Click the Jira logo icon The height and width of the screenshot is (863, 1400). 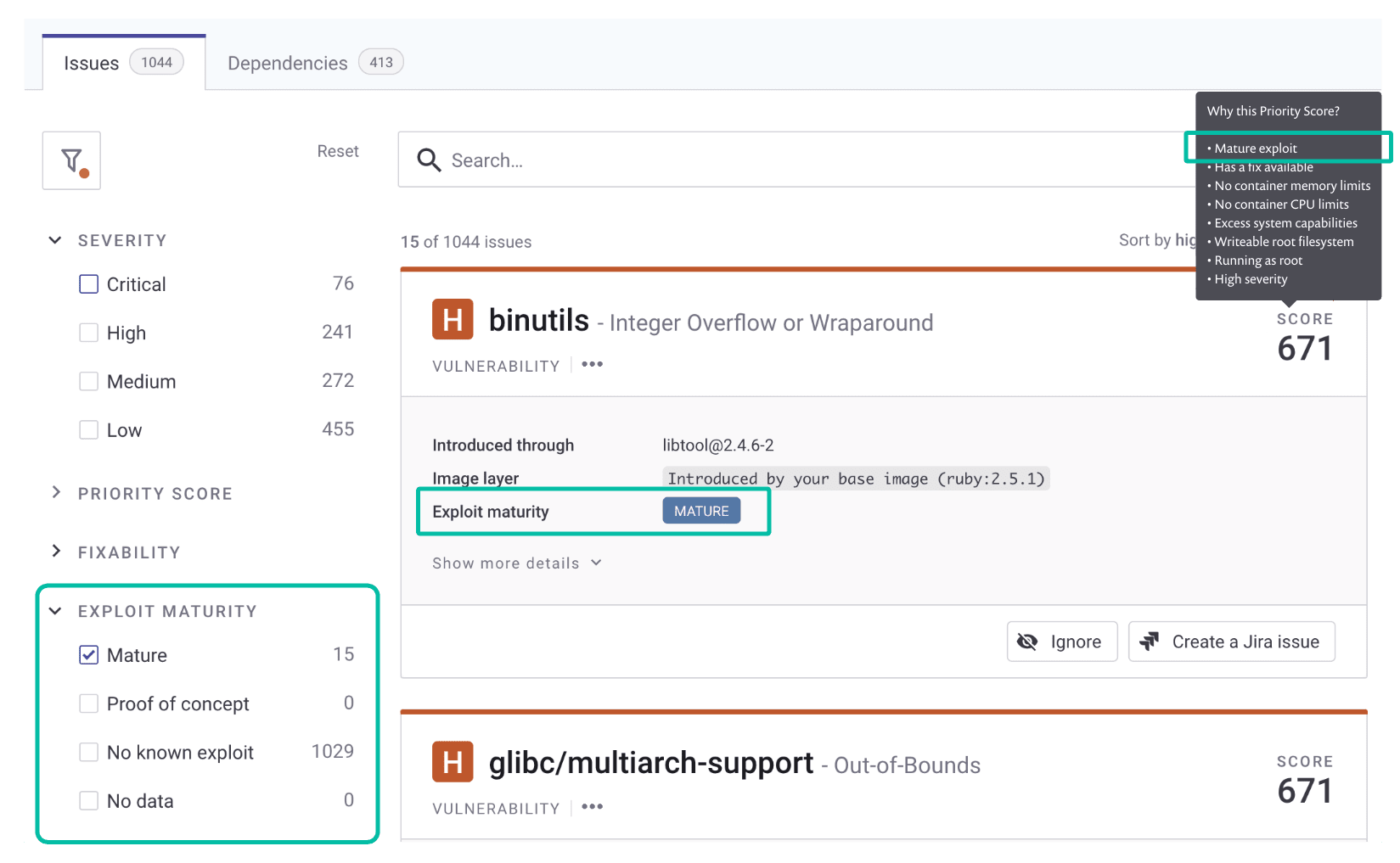point(1149,642)
